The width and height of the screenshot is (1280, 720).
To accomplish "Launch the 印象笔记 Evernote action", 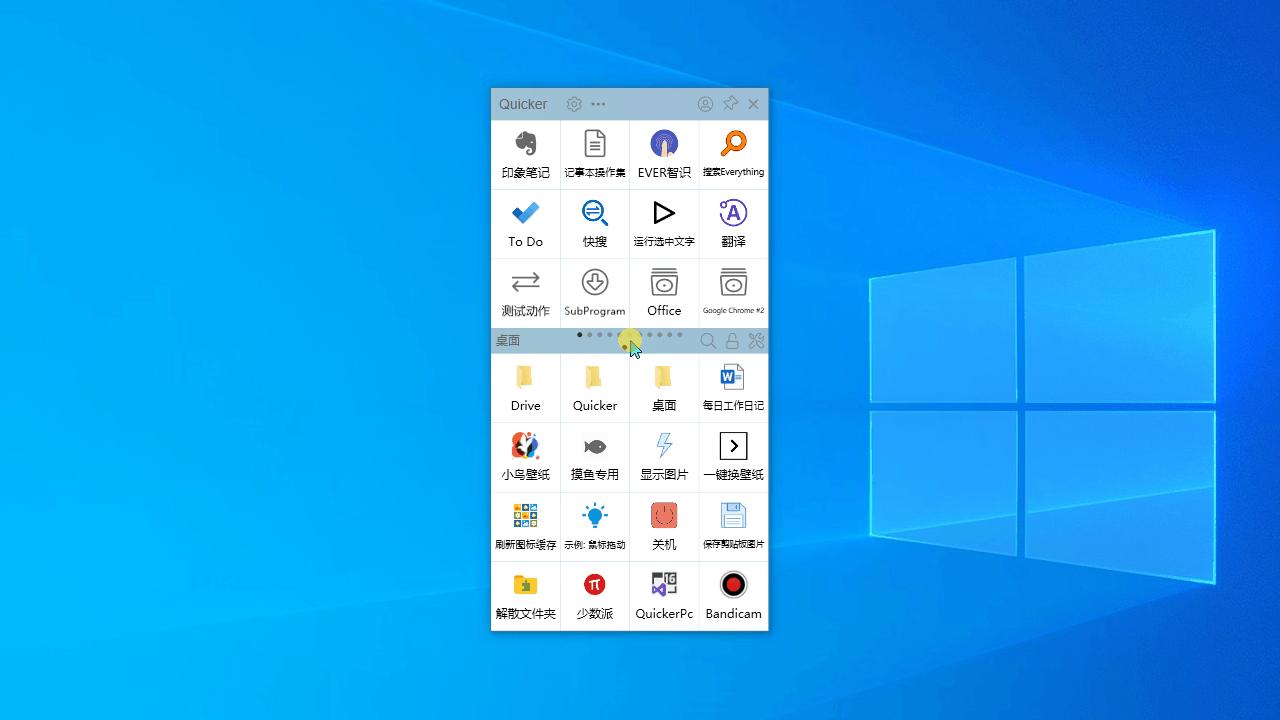I will [525, 153].
